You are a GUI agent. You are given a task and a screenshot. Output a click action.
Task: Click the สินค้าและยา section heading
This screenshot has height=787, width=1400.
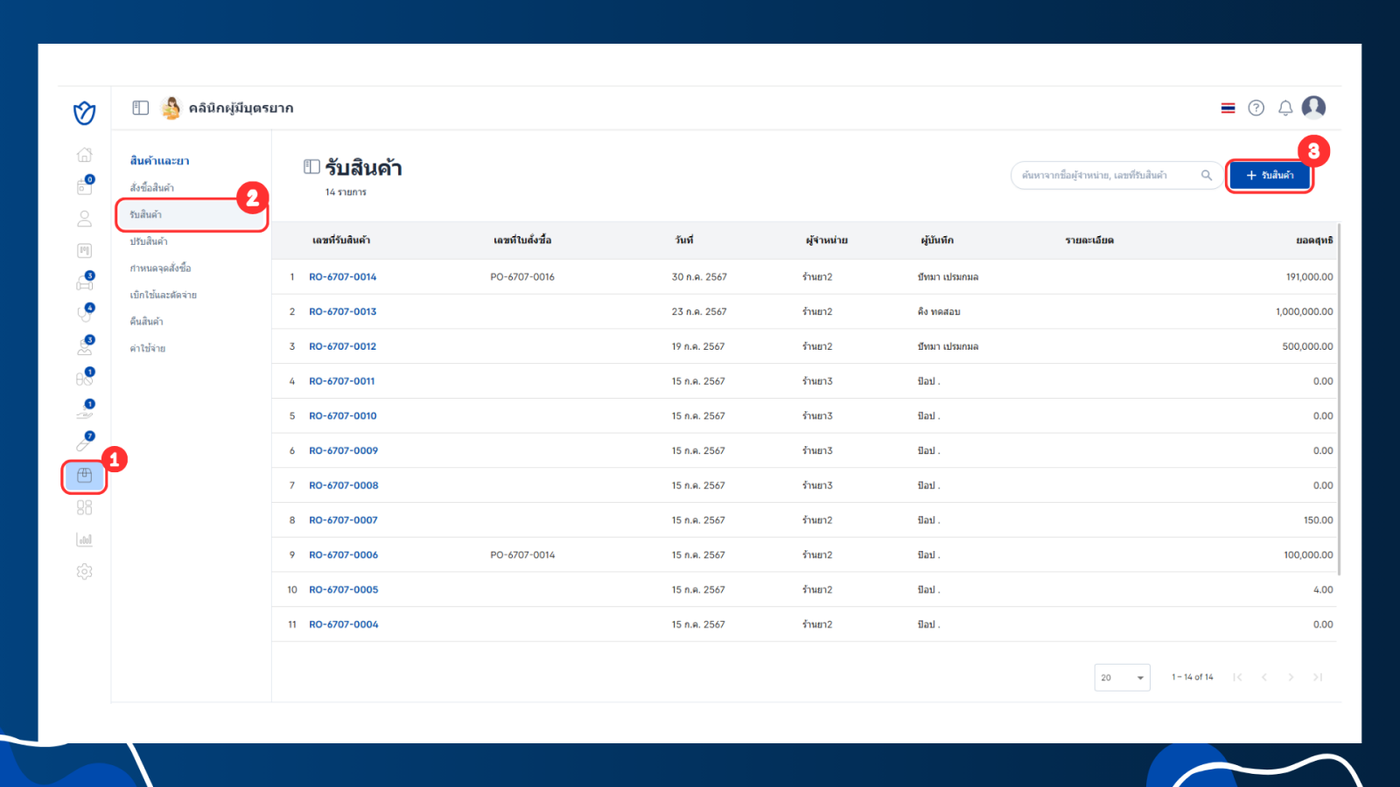pos(159,161)
